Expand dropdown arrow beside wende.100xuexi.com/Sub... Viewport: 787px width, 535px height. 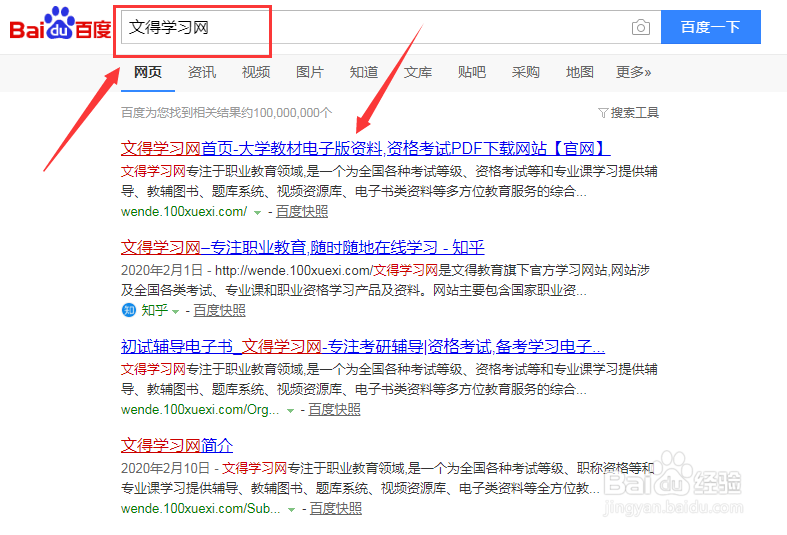click(x=291, y=509)
